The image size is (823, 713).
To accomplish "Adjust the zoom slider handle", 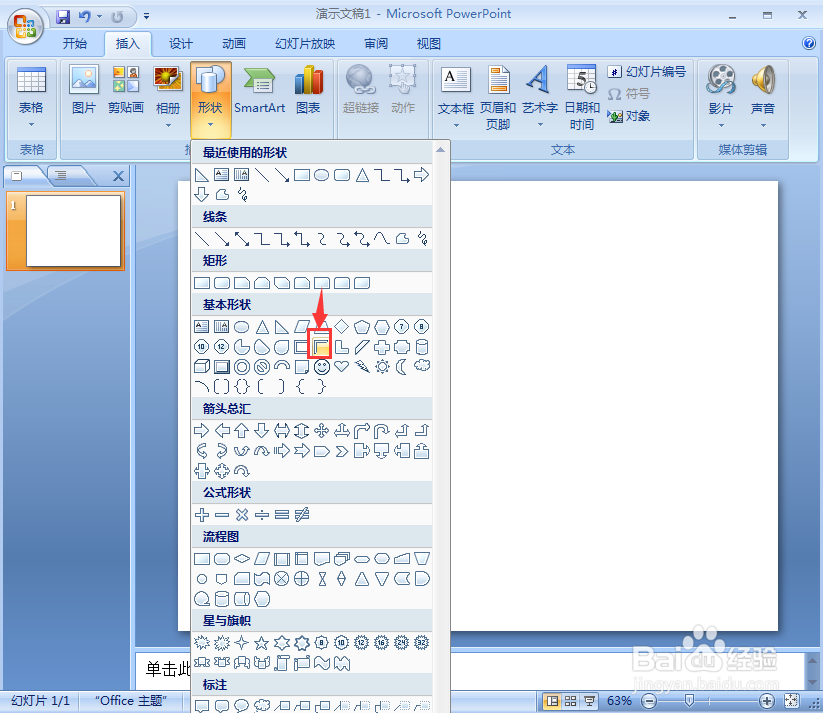I will coord(690,700).
